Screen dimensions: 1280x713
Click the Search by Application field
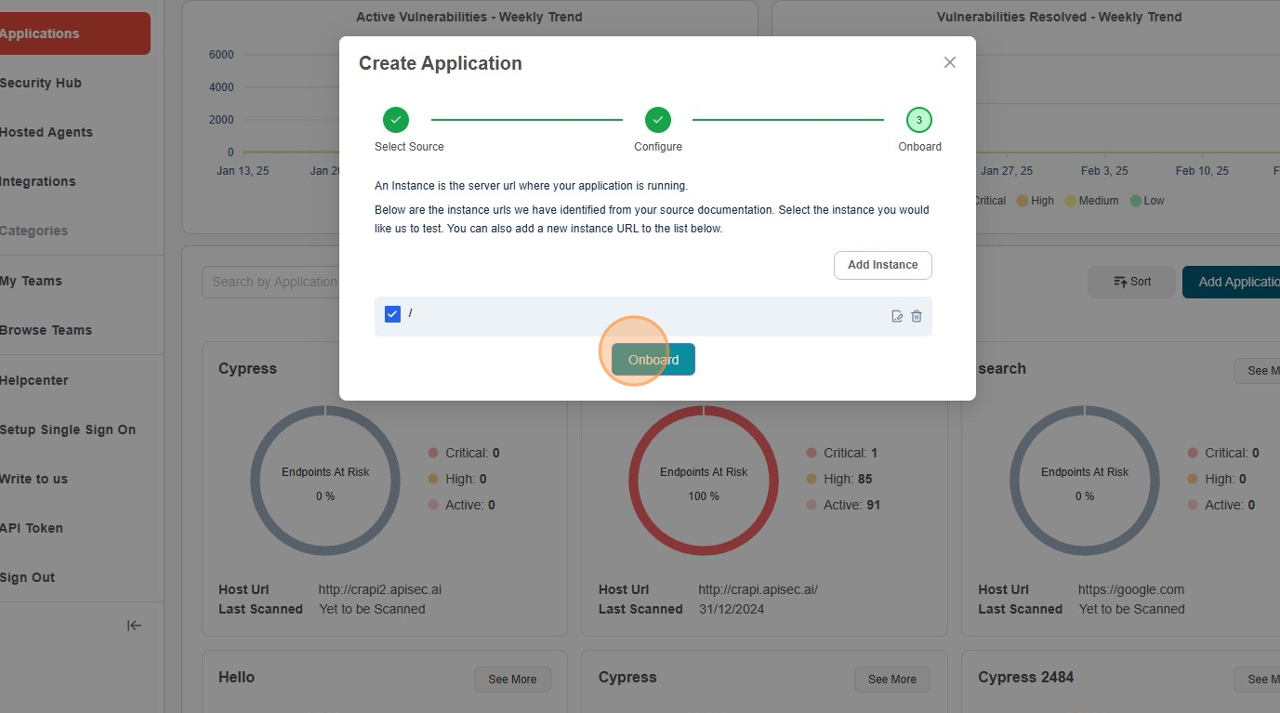point(272,282)
